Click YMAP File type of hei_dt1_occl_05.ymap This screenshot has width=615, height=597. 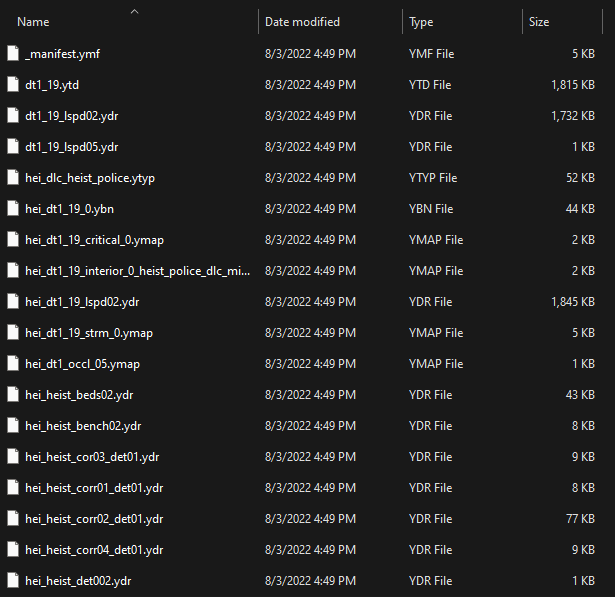click(x=436, y=364)
